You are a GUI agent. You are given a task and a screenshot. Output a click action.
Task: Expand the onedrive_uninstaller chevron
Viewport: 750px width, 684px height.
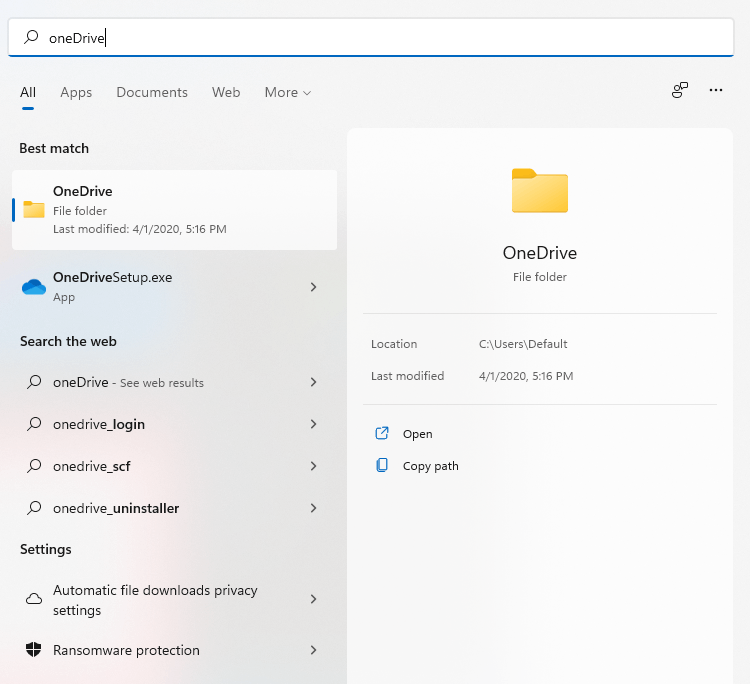point(313,508)
